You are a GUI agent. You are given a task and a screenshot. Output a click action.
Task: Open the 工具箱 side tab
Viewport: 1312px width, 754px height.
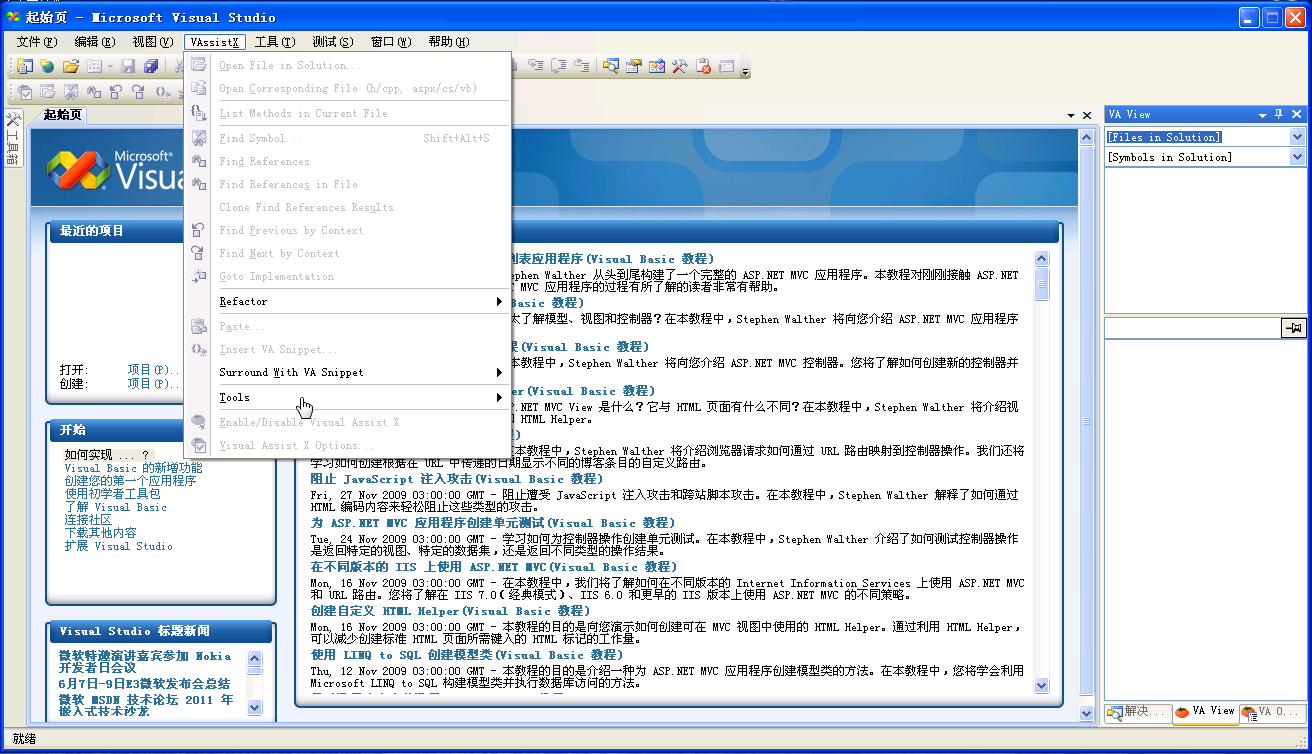pos(13,140)
